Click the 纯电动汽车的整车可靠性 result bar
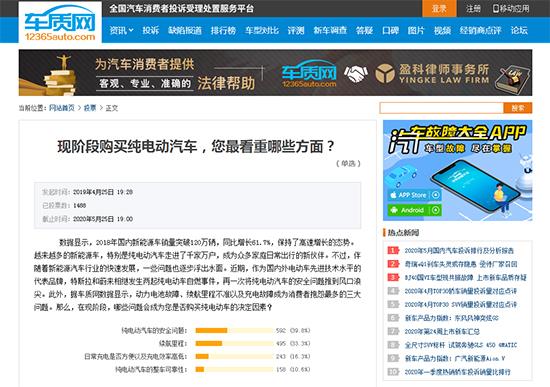Screen dimensions: 550x387 pyautogui.click(x=234, y=369)
